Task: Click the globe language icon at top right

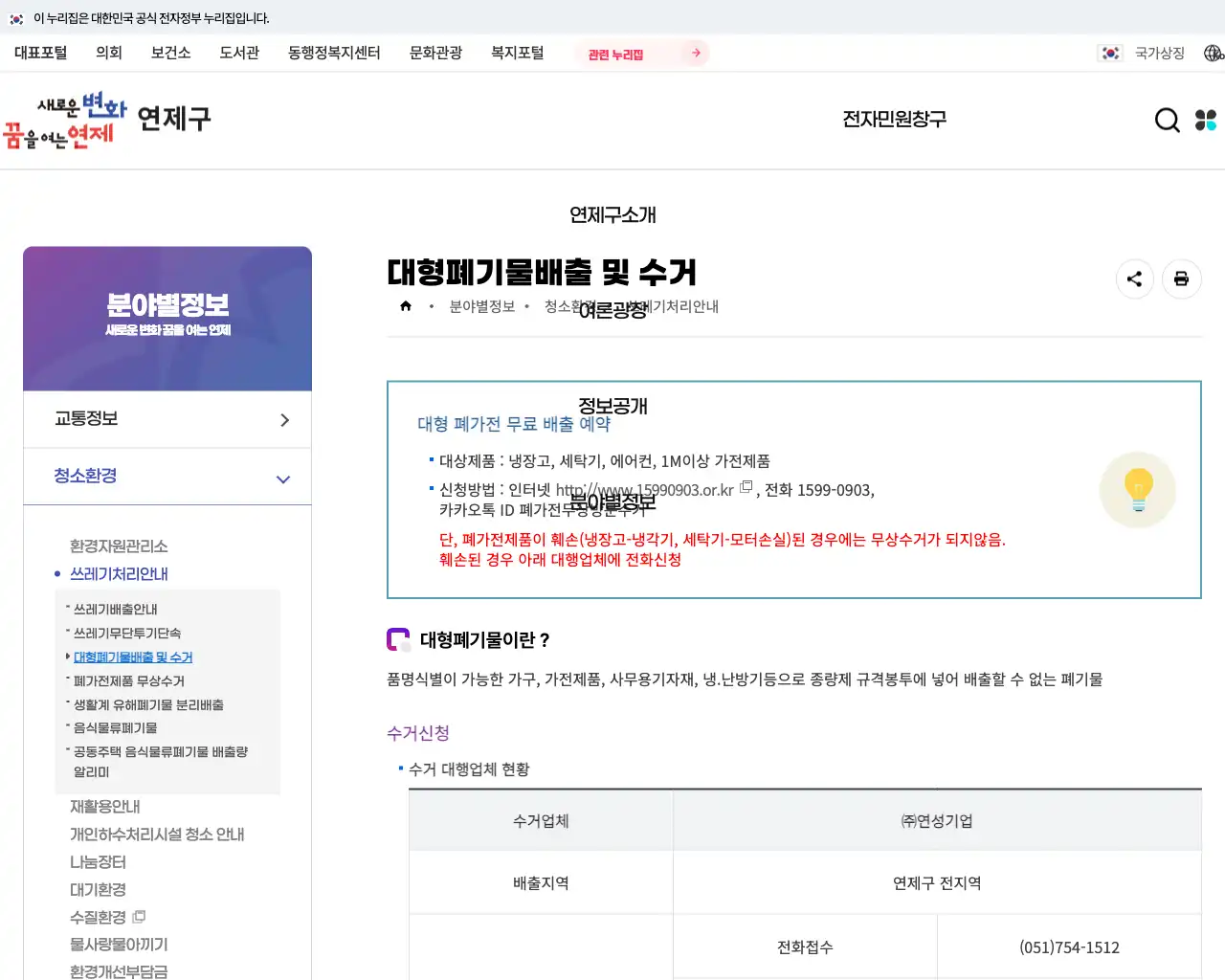Action: (1215, 53)
